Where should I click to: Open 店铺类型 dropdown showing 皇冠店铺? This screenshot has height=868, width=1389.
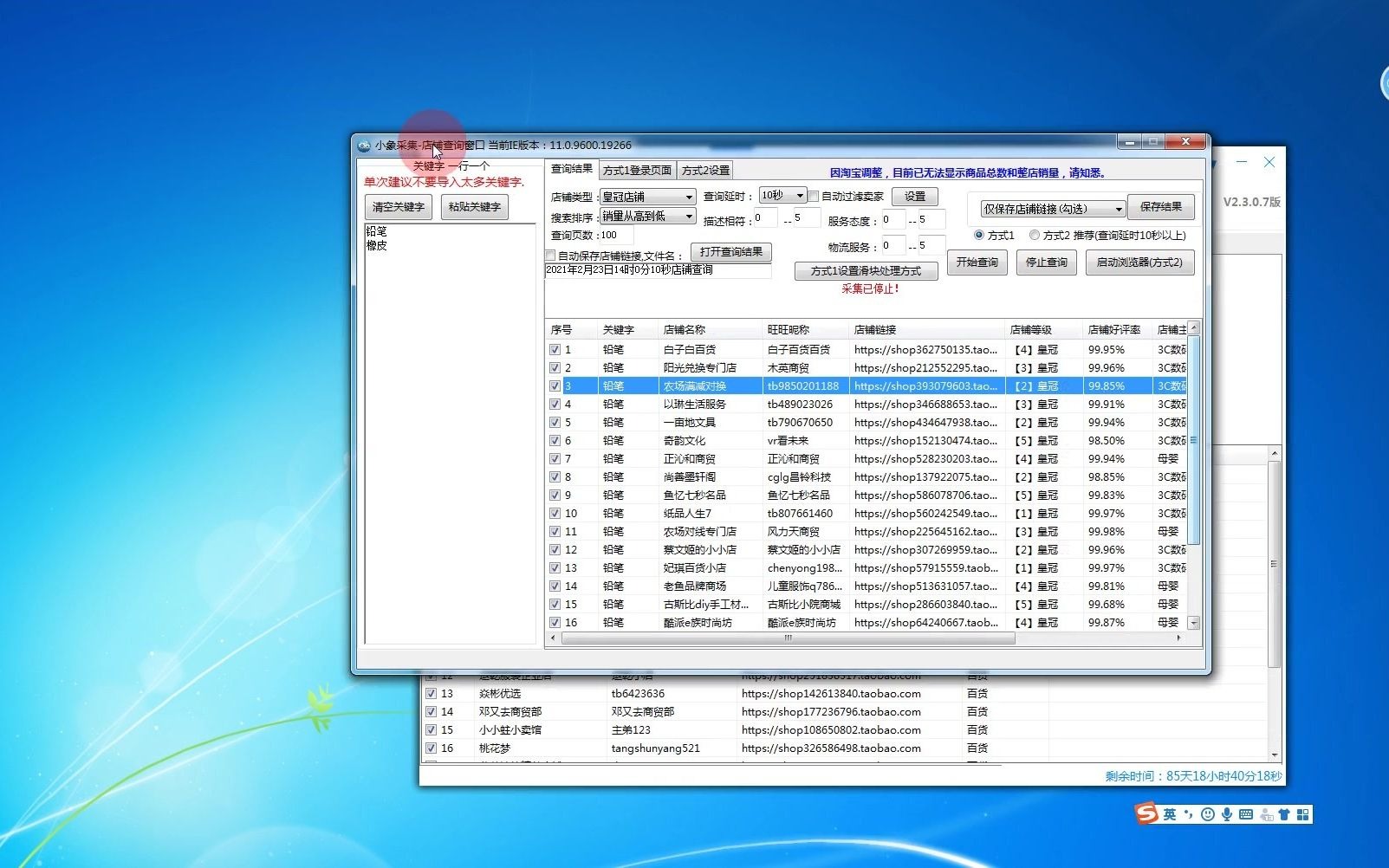pyautogui.click(x=647, y=197)
